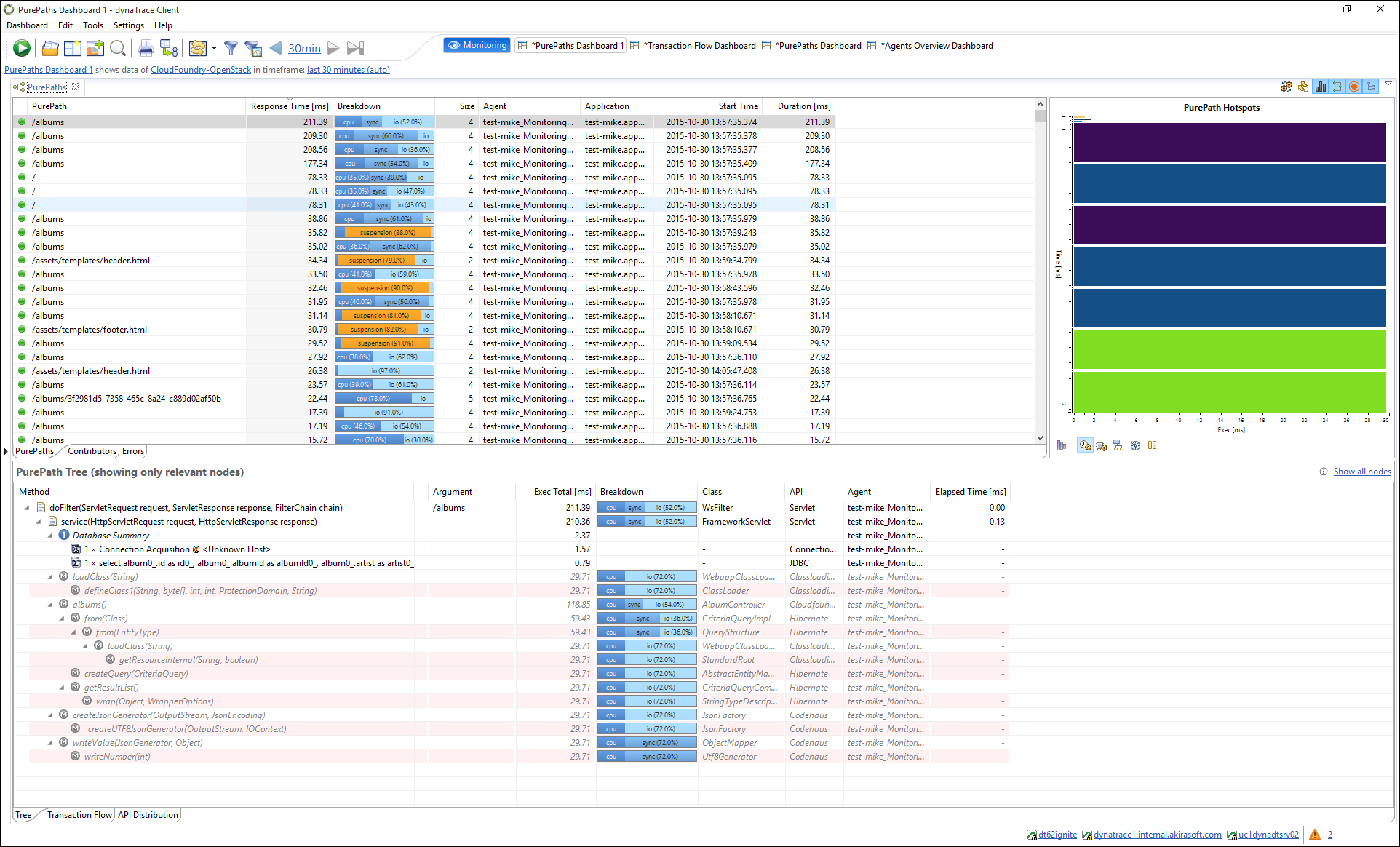Toggle the CPU chip with gear icon

[1102, 445]
